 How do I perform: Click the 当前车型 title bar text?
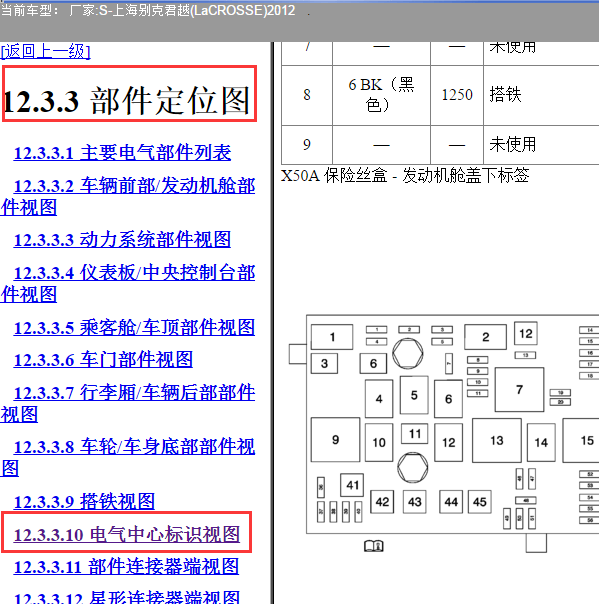pos(148,10)
